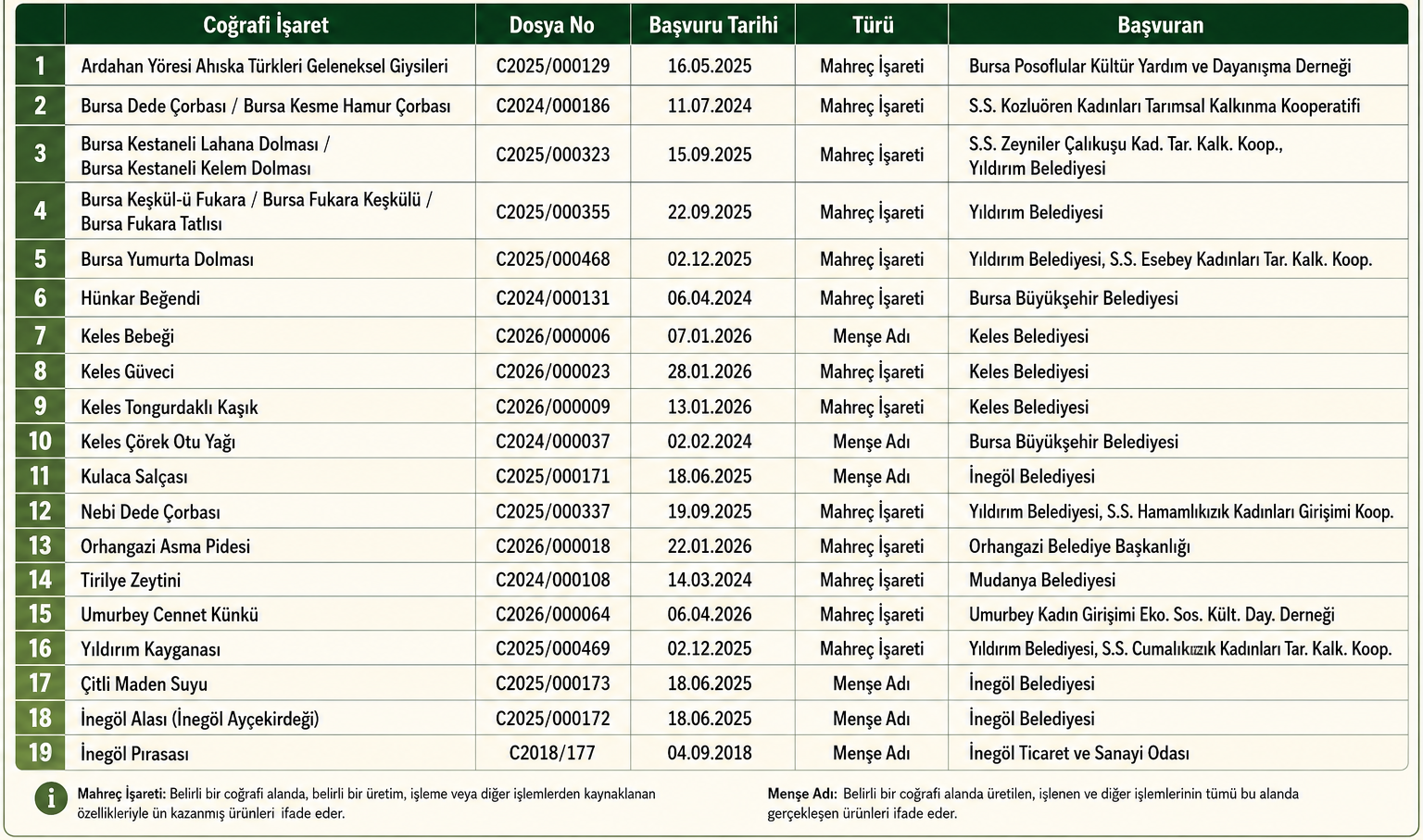Image resolution: width=1423 pixels, height=840 pixels.
Task: Select Menşe Adı type for Kulaca Salçası
Action: click(x=871, y=477)
